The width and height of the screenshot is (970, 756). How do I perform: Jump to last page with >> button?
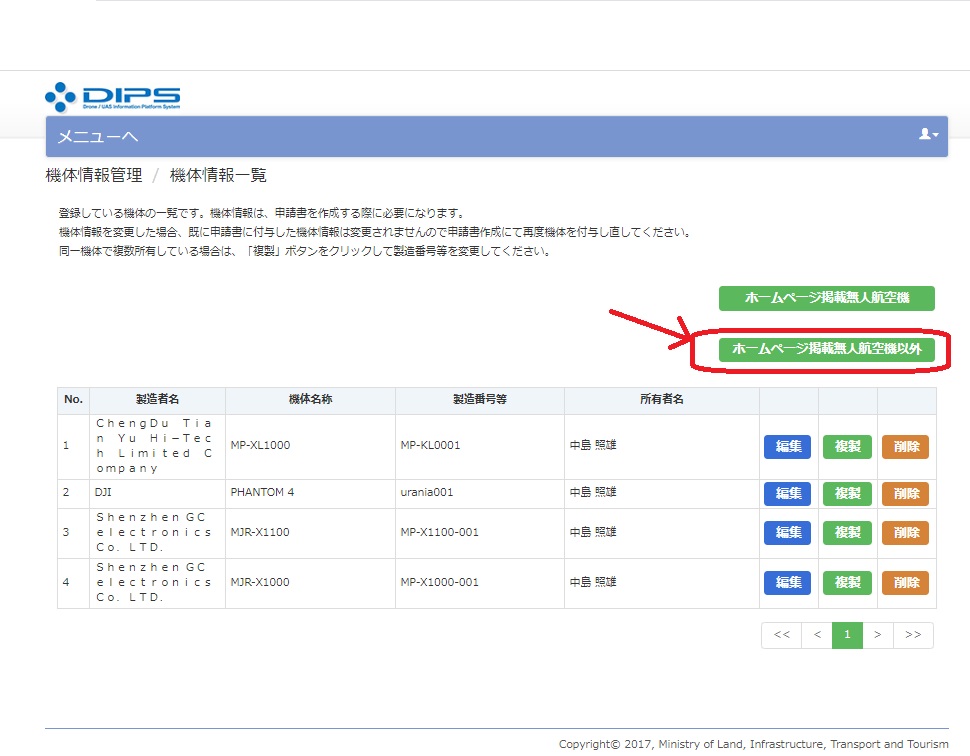click(913, 635)
